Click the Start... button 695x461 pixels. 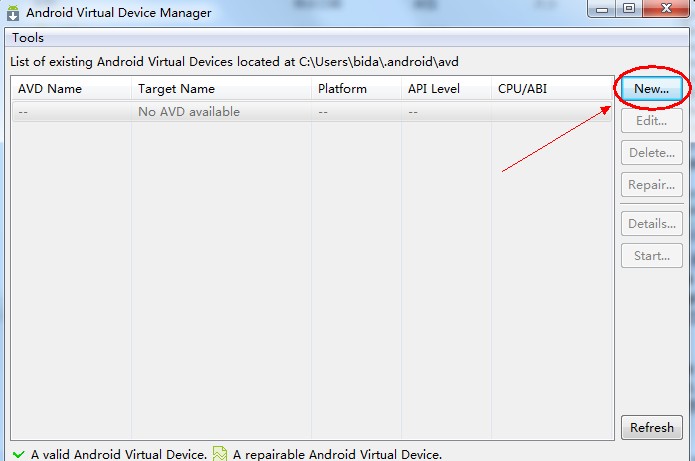pos(652,255)
